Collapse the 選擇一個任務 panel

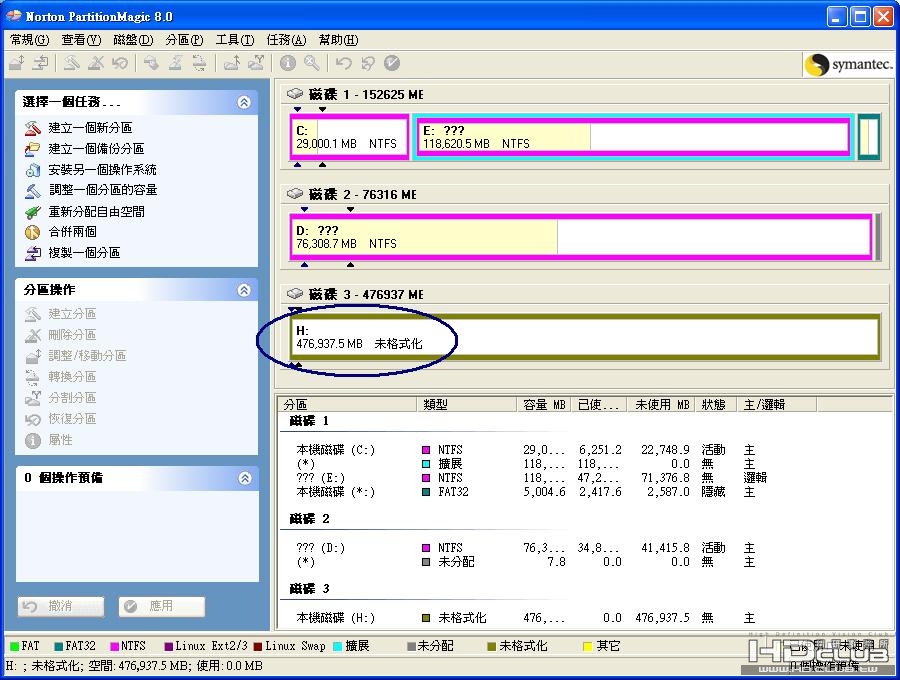click(244, 102)
